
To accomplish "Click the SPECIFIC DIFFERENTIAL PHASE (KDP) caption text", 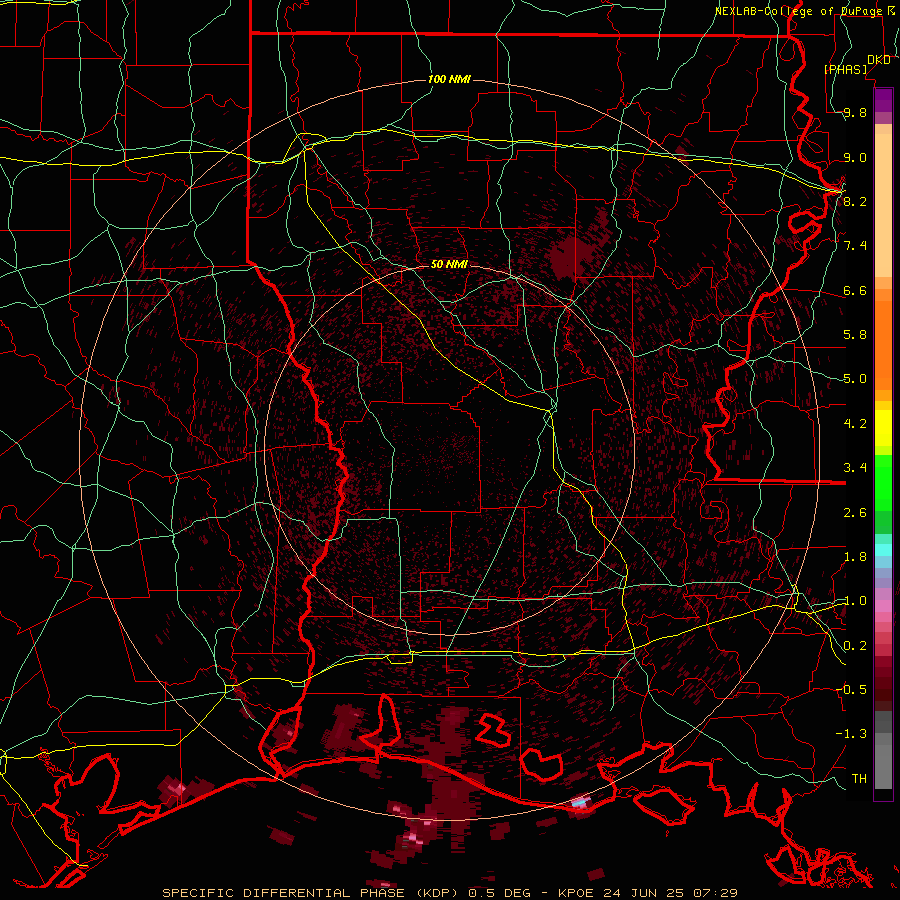I will coord(312,893).
